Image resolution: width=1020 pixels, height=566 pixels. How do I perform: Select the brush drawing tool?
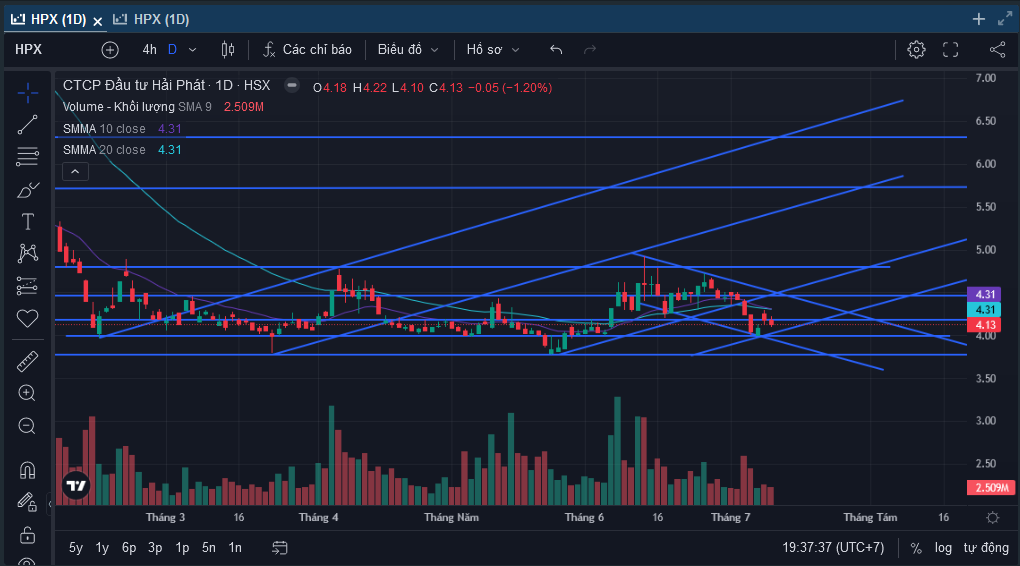tap(27, 190)
